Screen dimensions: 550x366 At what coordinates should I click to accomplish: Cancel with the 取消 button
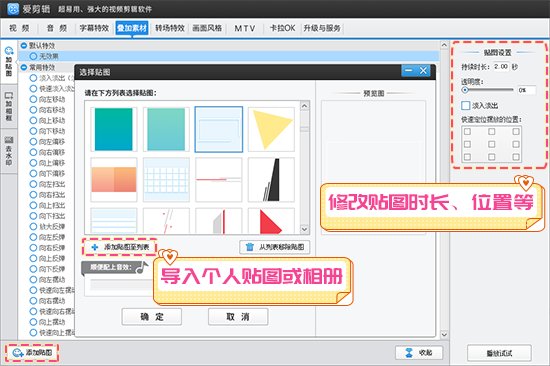(238, 317)
